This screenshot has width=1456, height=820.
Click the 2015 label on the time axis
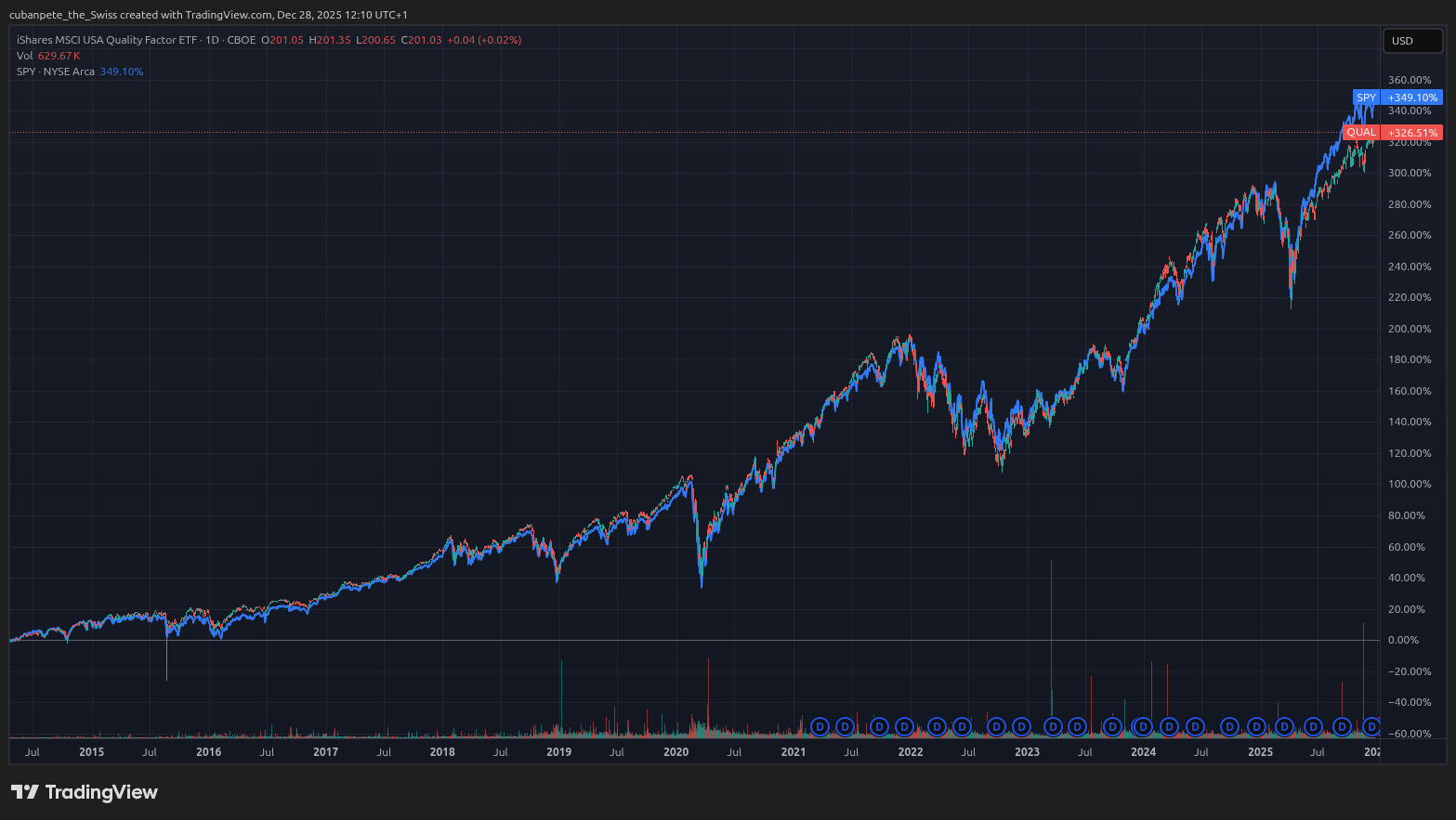[91, 752]
